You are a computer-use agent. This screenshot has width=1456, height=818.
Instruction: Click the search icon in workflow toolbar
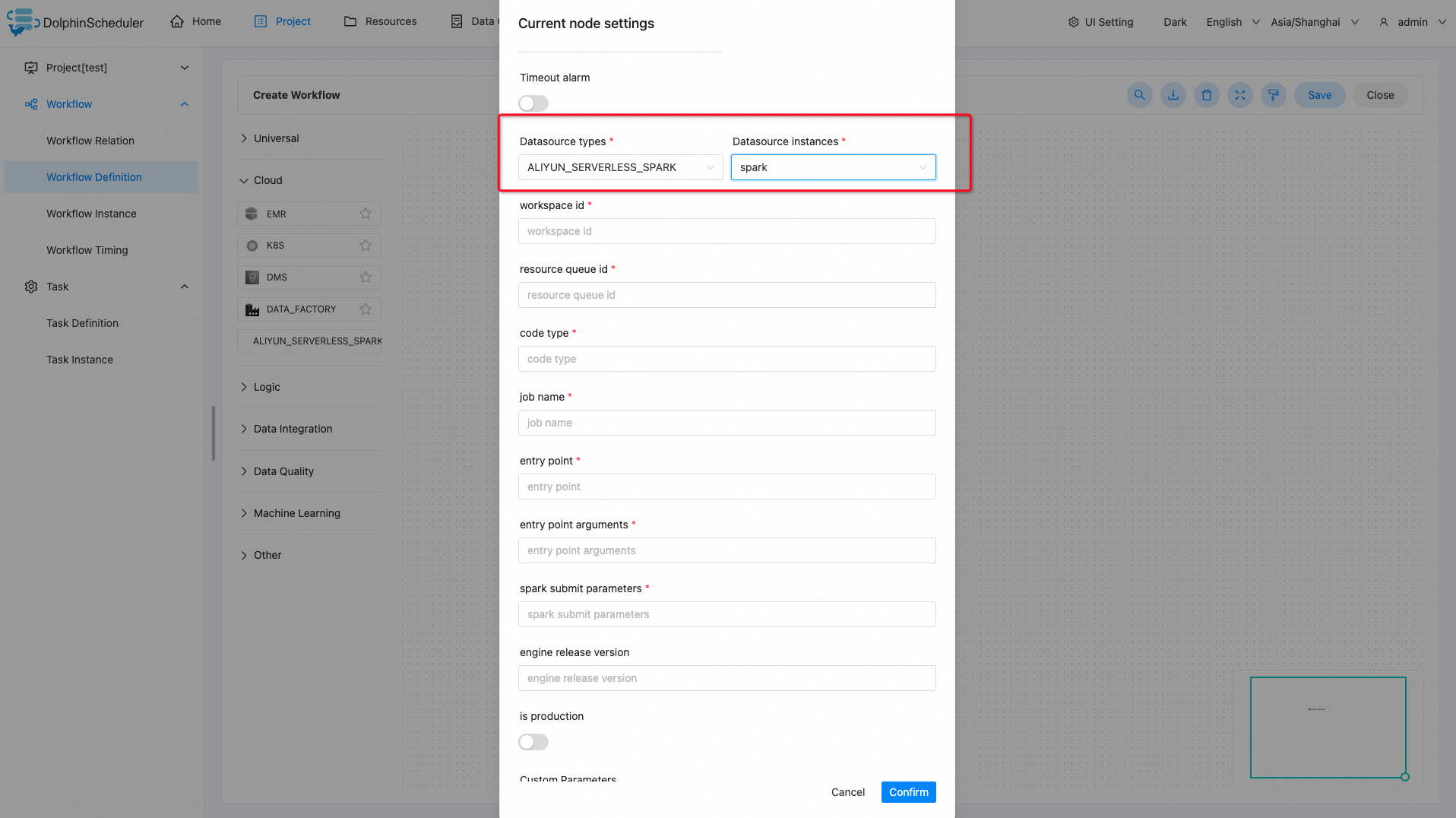coord(1139,95)
